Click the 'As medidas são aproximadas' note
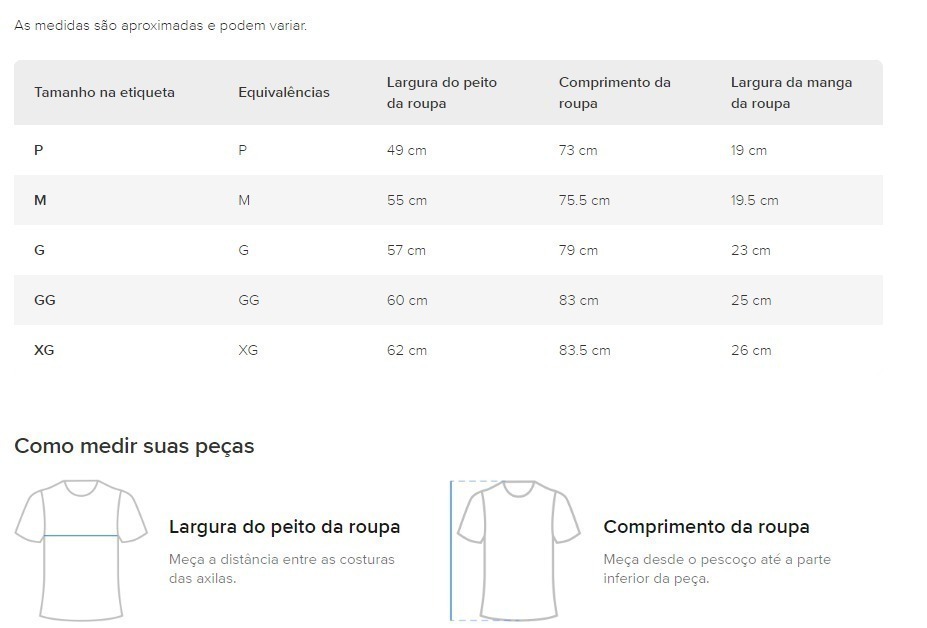Screen dimensions: 927x628 pos(161,25)
